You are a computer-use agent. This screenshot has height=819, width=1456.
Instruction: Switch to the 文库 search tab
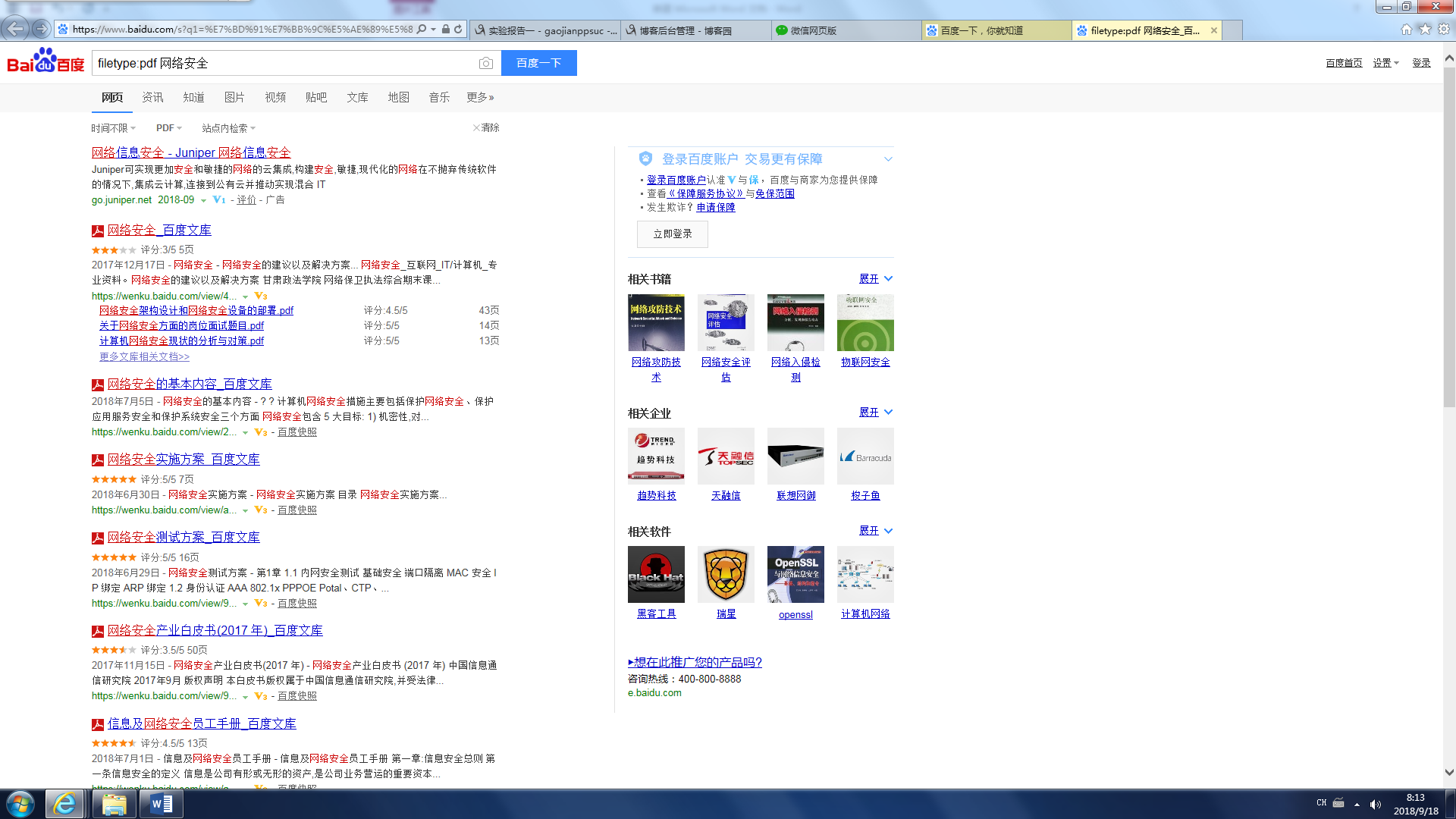tap(357, 97)
